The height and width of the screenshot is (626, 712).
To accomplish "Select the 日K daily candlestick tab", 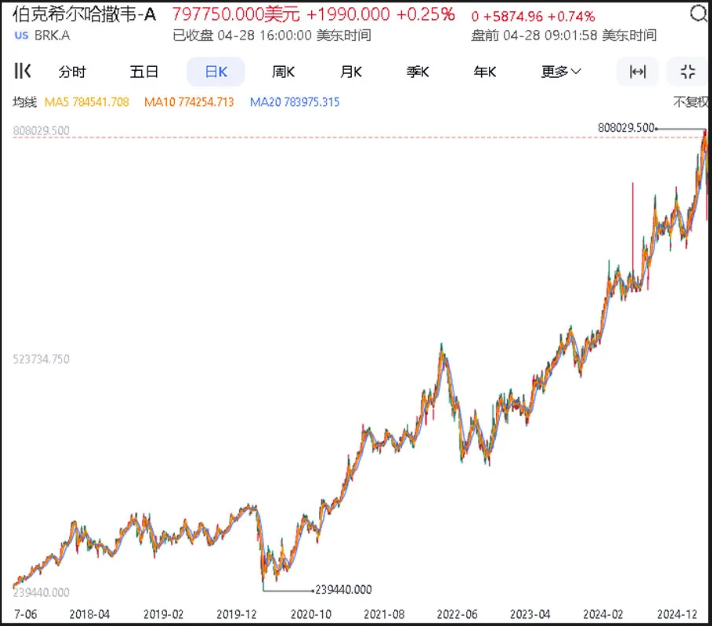I will tap(215, 72).
